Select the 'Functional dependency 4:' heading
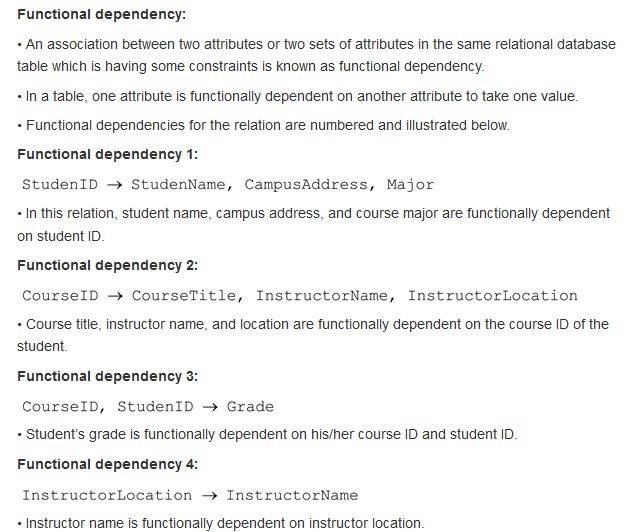The height and width of the screenshot is (532, 630). [x=108, y=464]
